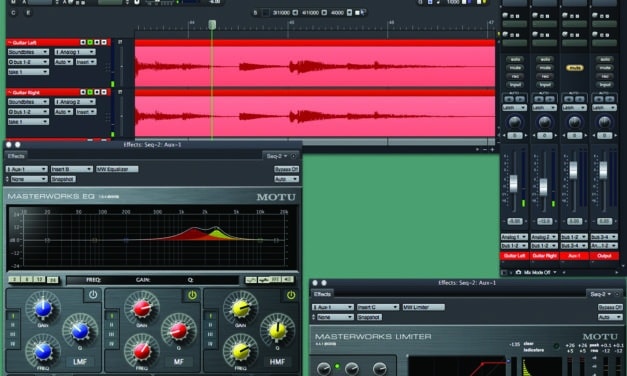
Task: Move the Aux-1 channel fader
Action: pos(573,170)
